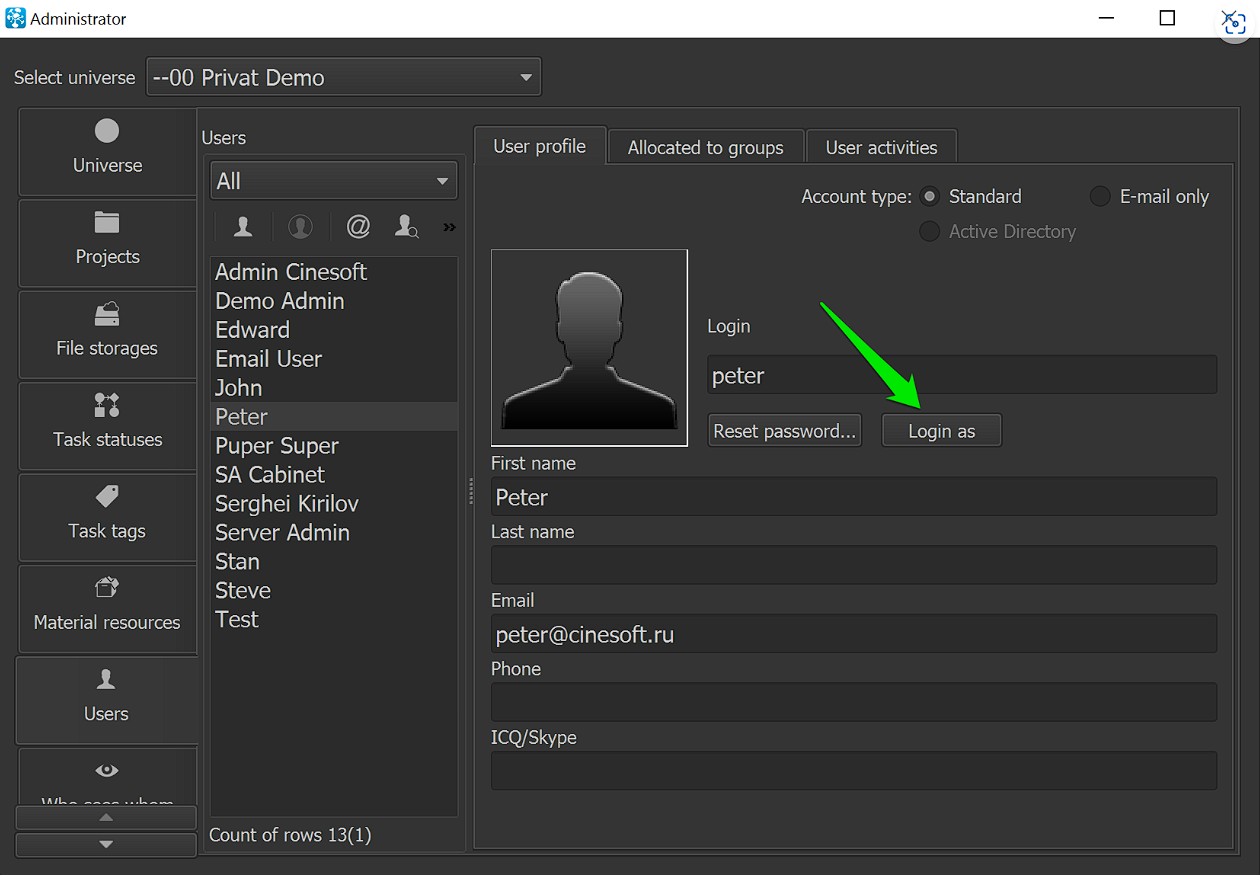The width and height of the screenshot is (1260, 875).
Task: Select Puper Super in users list
Action: [x=334, y=446]
